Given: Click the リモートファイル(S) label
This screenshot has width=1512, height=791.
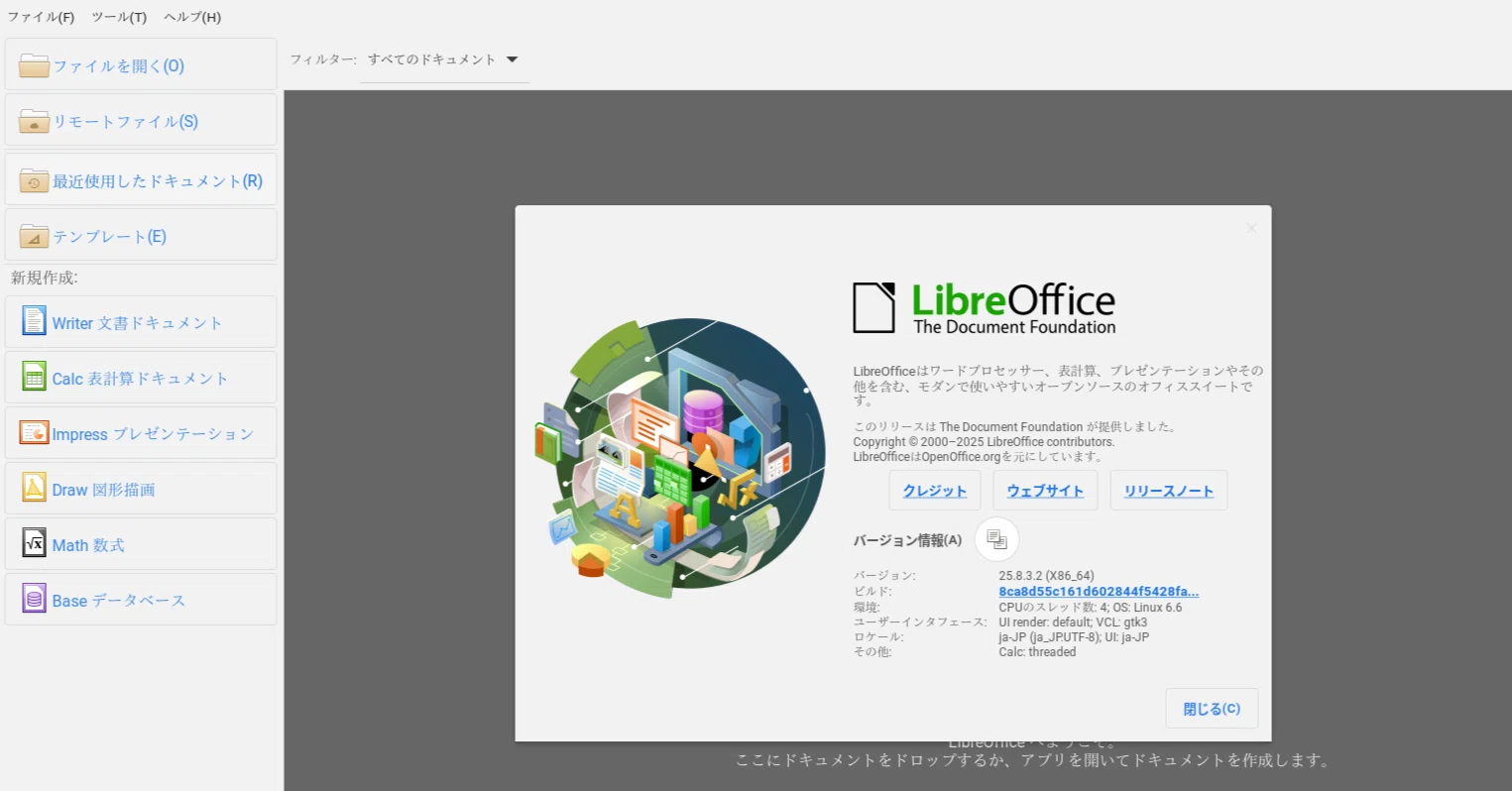Looking at the screenshot, I should pos(125,122).
